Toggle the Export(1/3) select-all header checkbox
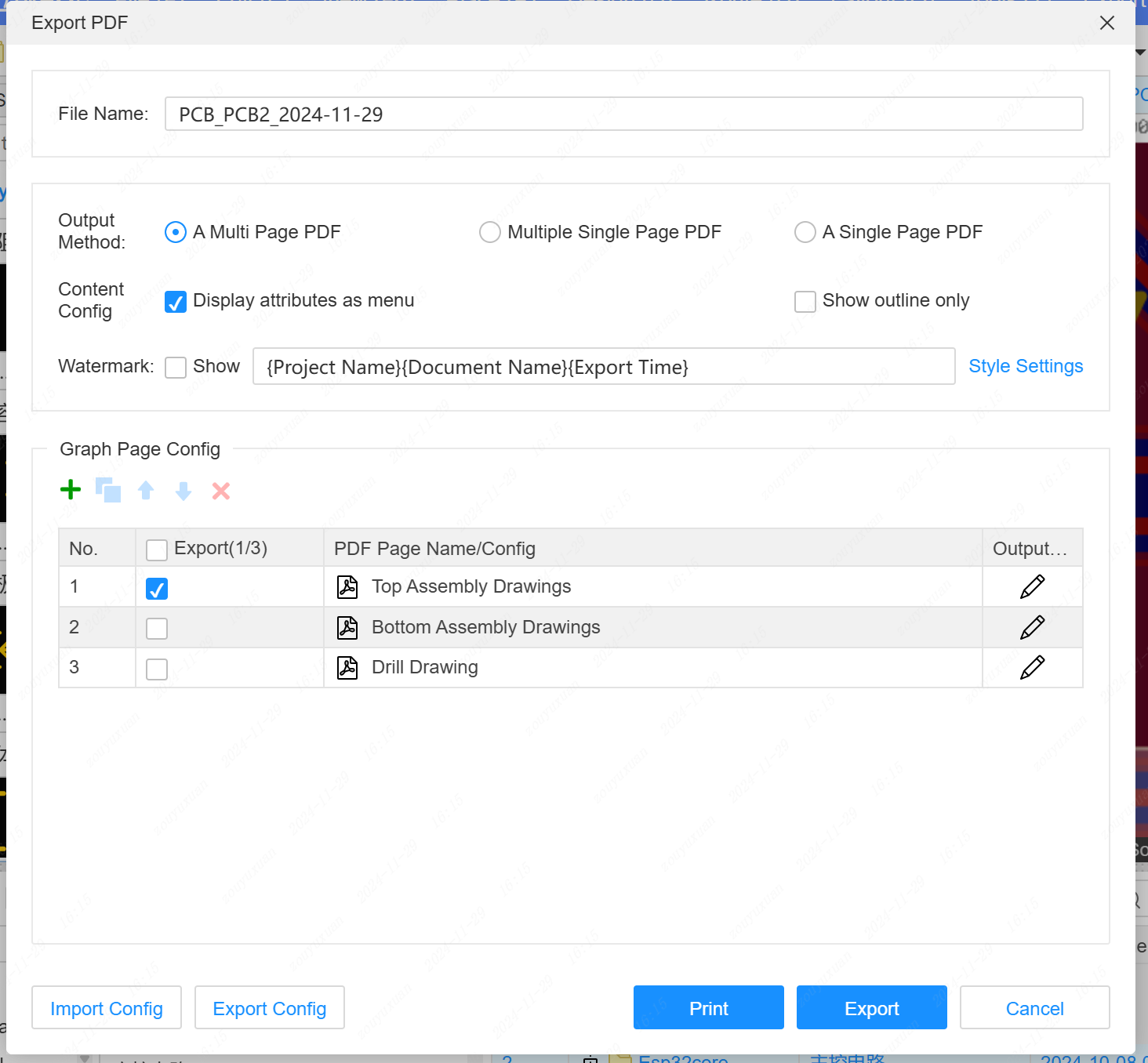Viewport: 1148px width, 1063px height. pos(157,550)
